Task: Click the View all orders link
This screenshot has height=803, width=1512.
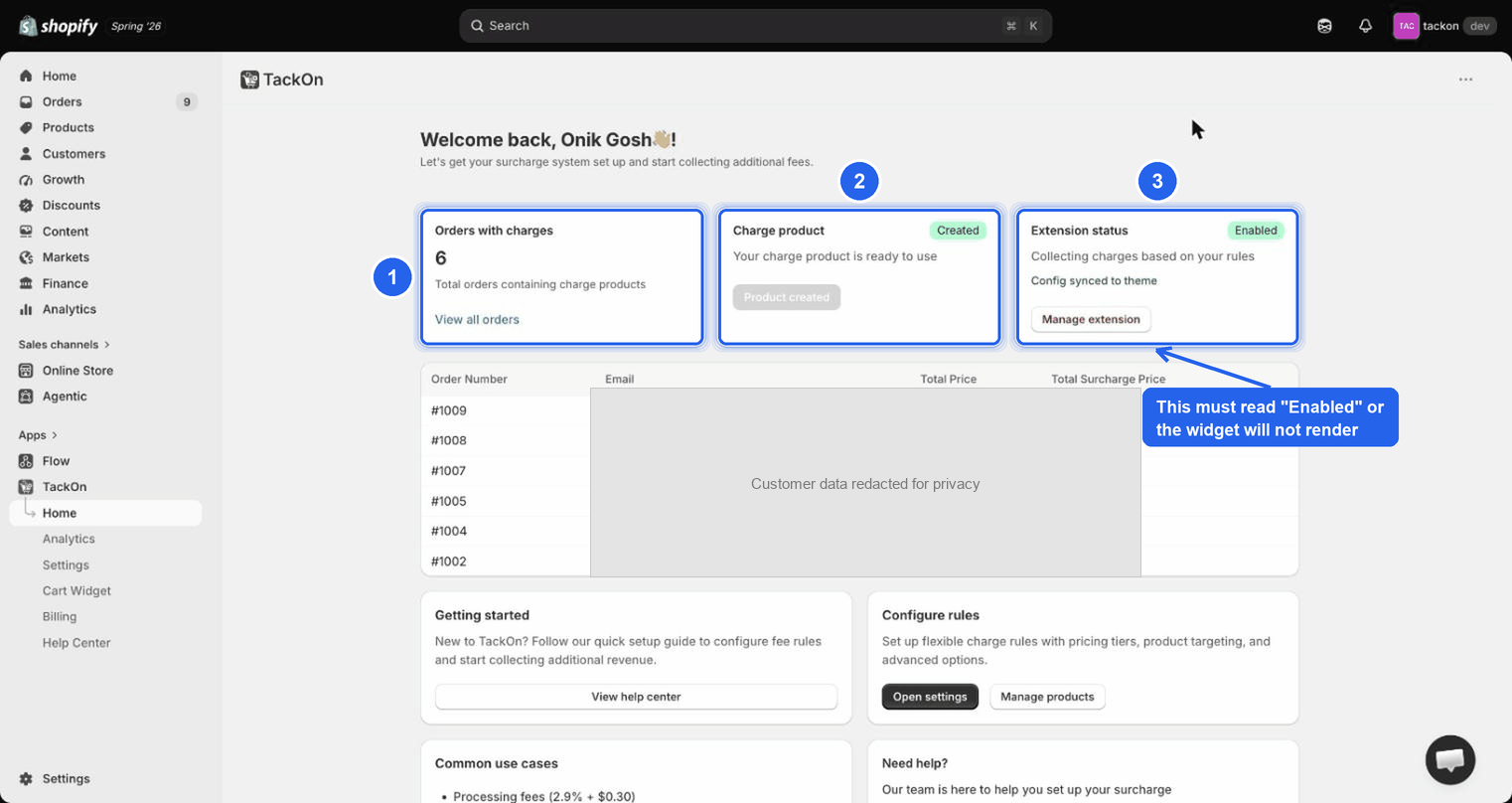Action: pyautogui.click(x=477, y=320)
